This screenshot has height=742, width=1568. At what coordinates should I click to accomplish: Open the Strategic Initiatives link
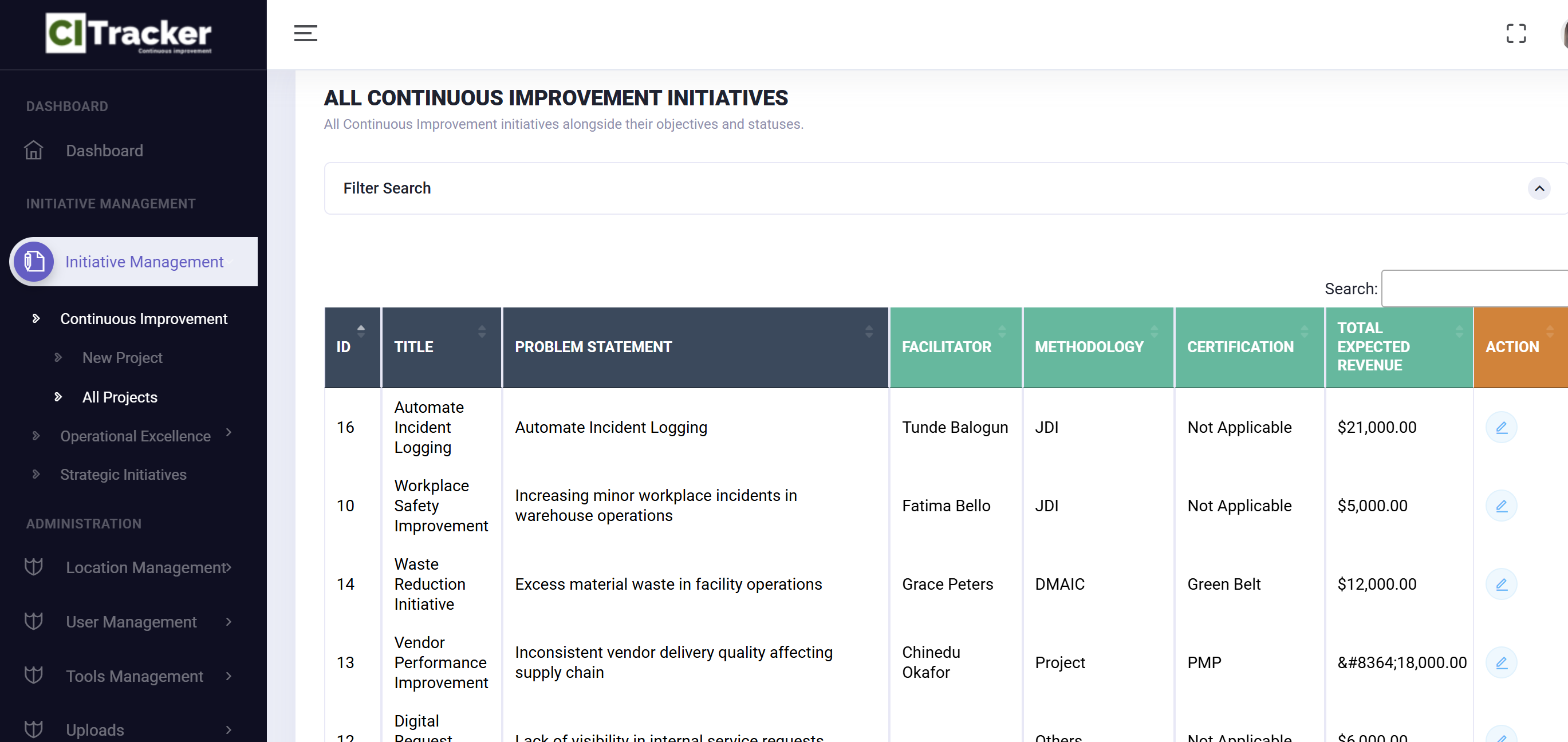click(x=123, y=474)
